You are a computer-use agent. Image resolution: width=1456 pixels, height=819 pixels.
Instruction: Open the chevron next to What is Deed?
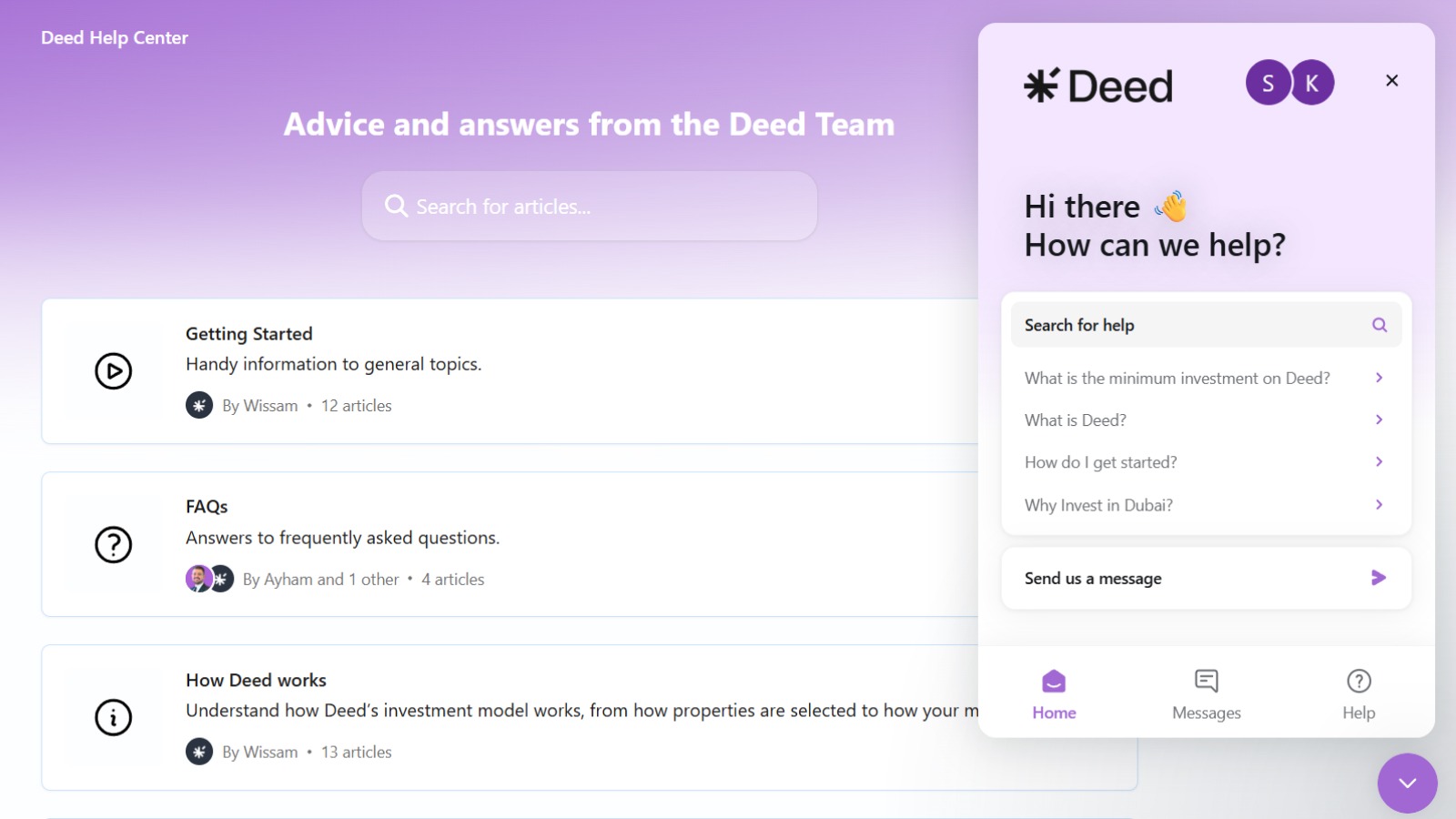tap(1380, 420)
